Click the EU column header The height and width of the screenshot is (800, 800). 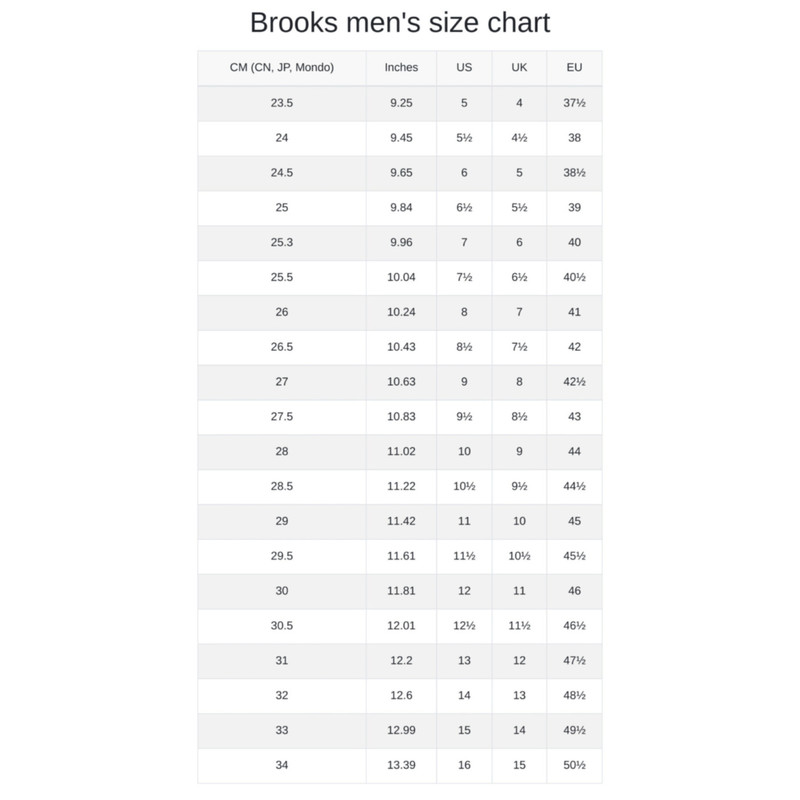574,68
